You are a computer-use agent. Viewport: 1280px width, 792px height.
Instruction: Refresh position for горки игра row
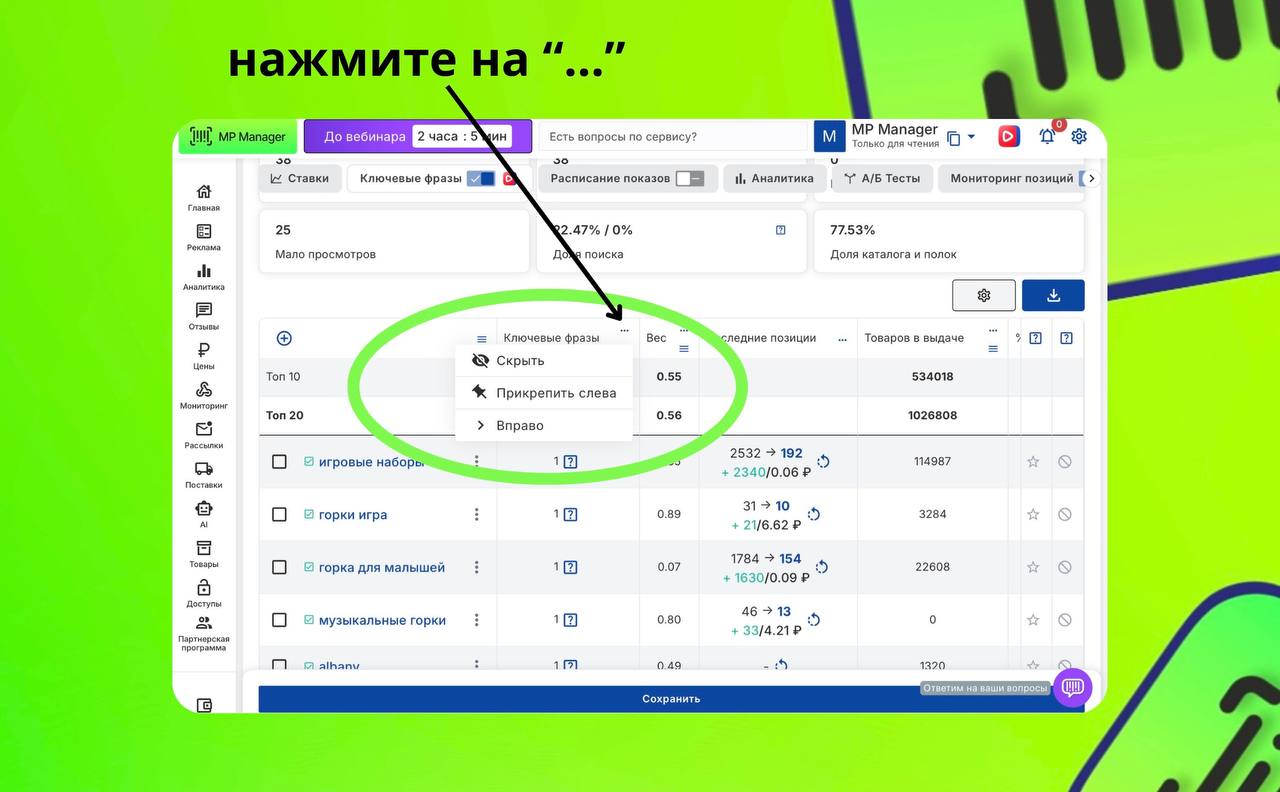pyautogui.click(x=814, y=514)
